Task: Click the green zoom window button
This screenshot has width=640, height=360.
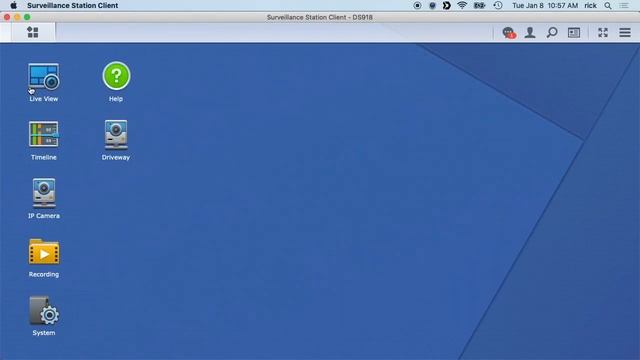Action: [27, 17]
